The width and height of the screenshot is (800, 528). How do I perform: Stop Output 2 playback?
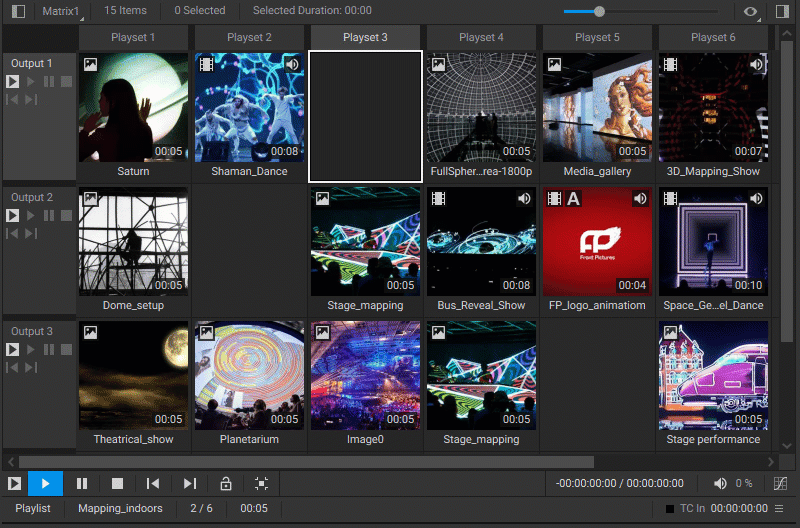66,216
